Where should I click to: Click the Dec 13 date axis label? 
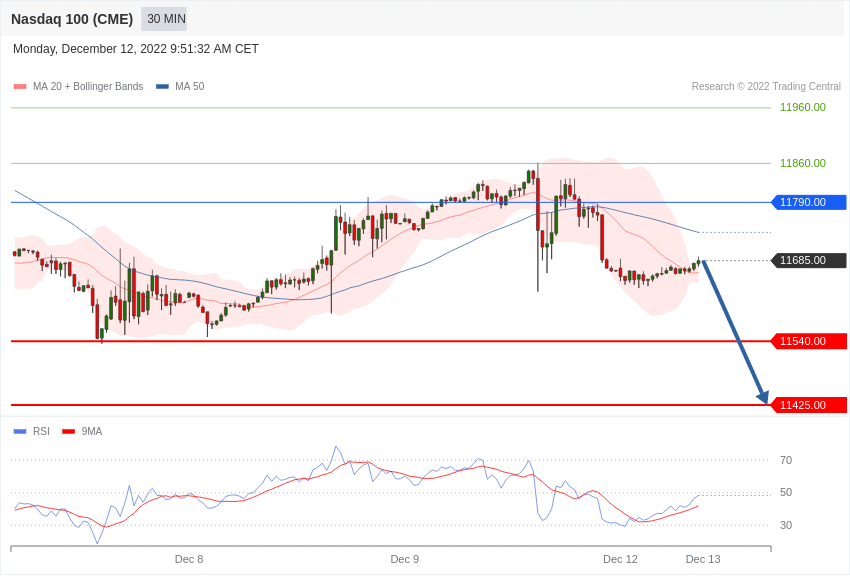coord(703,559)
